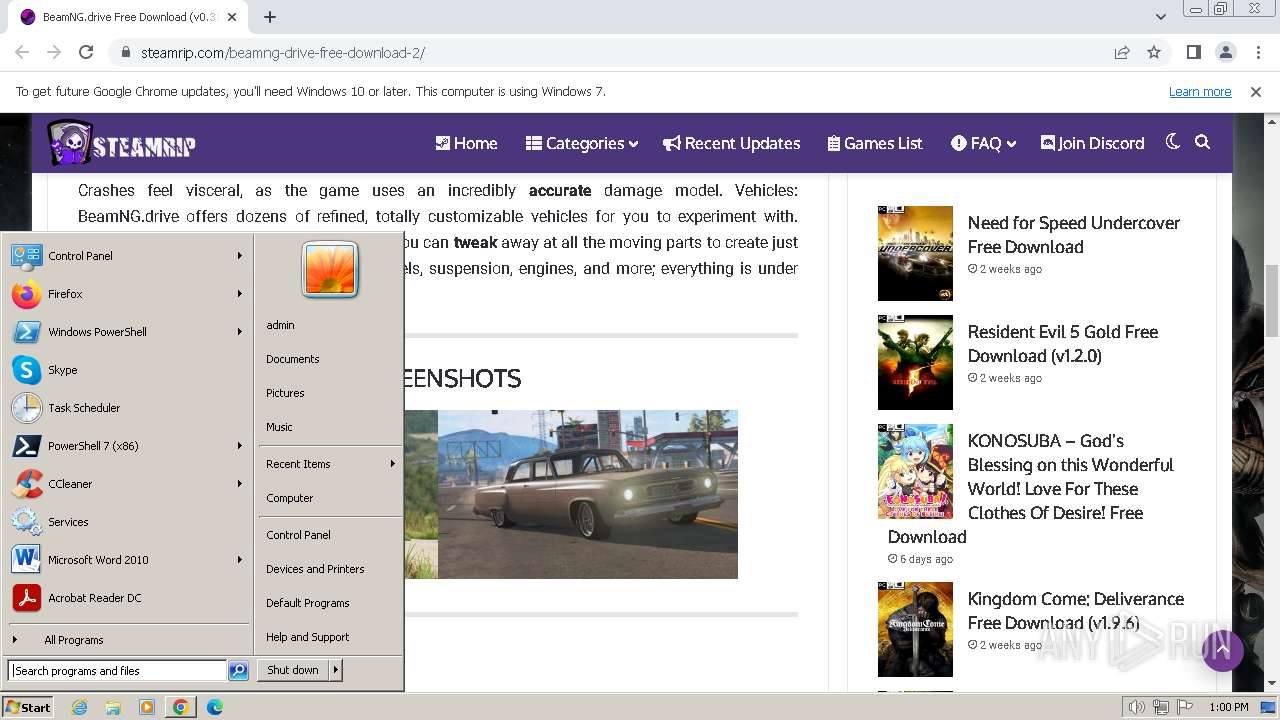Screen dimensions: 1280x720
Task: Open Services from Start menu
Action: [127, 522]
